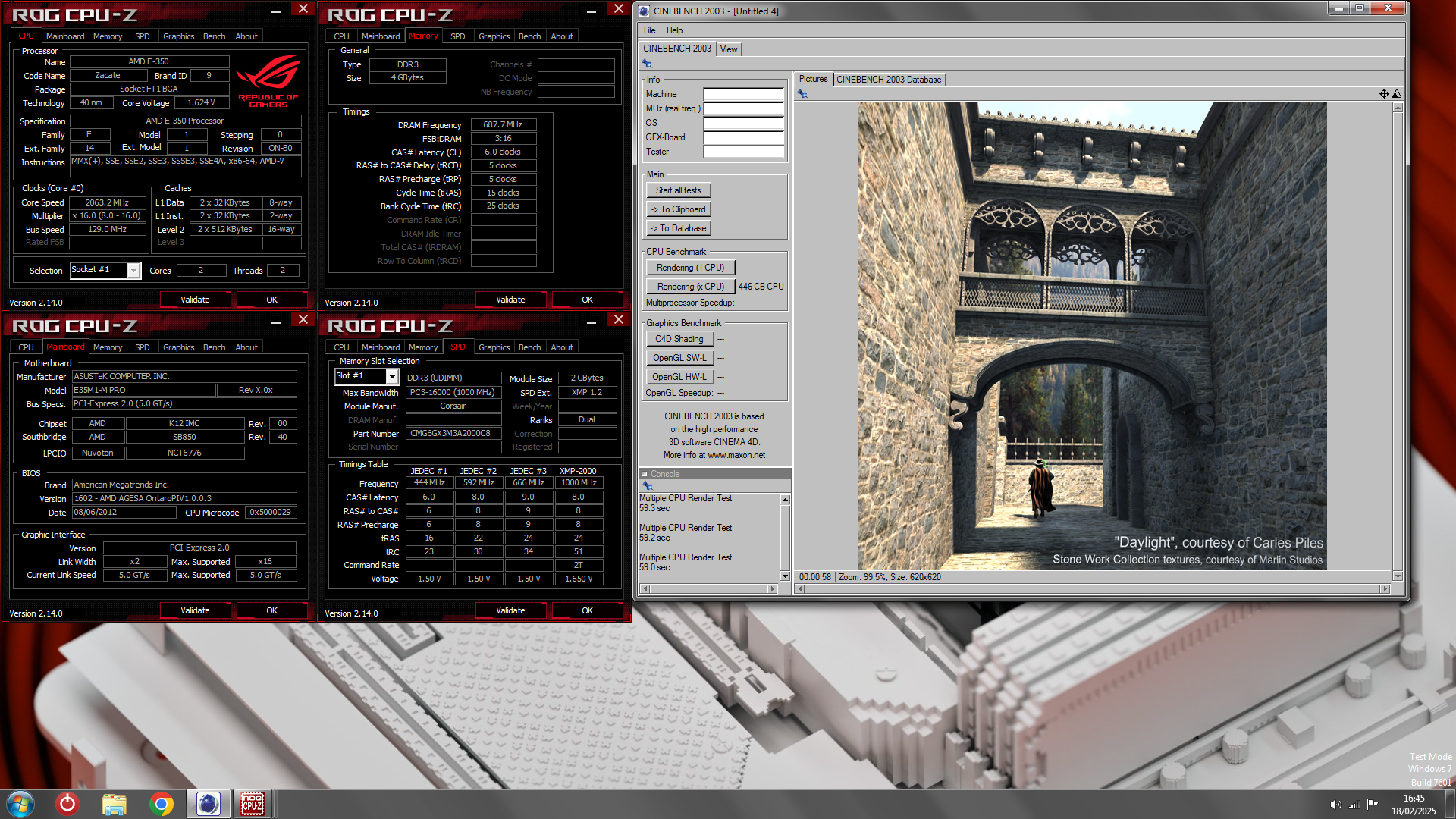Open File Explorer from the taskbar
1456x819 pixels.
click(x=114, y=804)
